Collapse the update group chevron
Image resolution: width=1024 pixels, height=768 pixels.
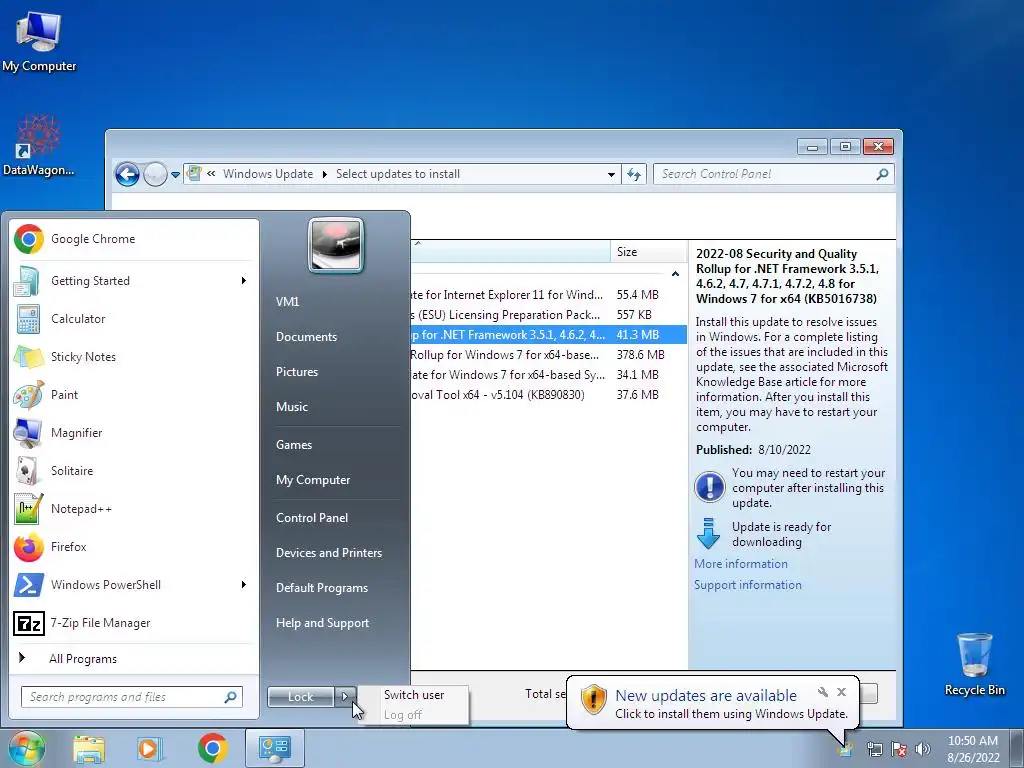coord(675,274)
